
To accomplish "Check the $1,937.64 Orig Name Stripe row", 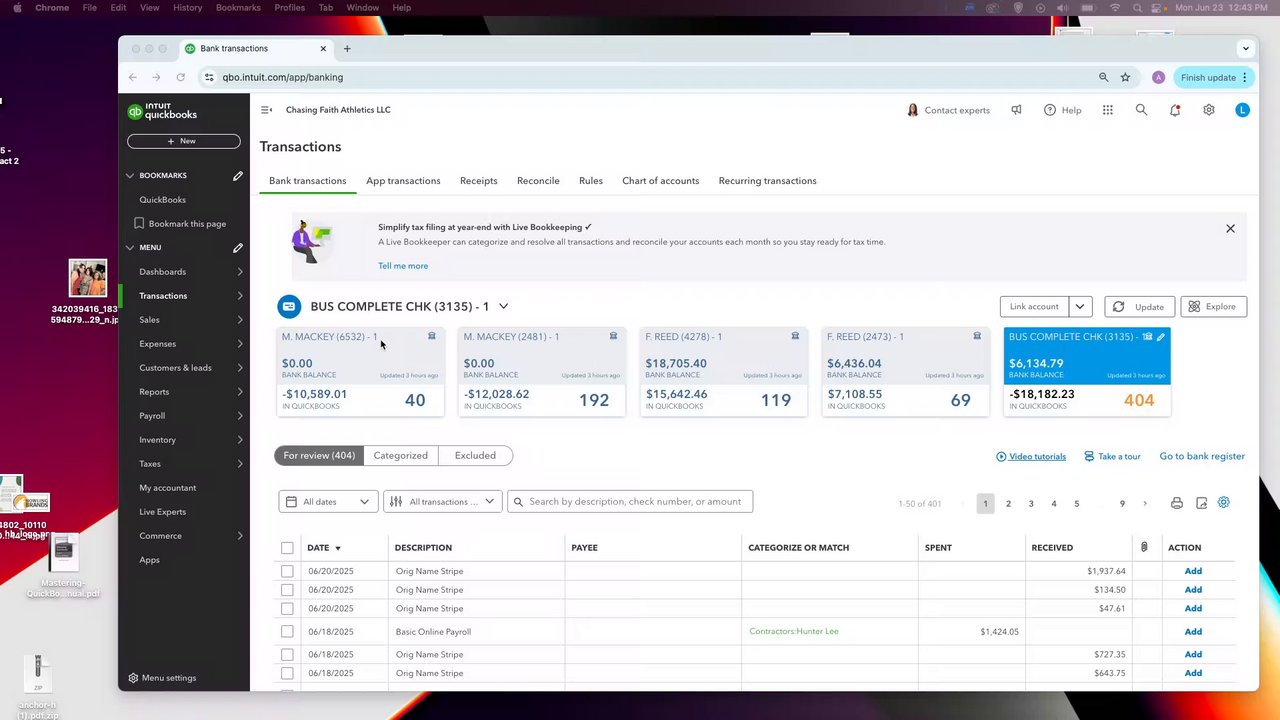I will click(x=287, y=571).
